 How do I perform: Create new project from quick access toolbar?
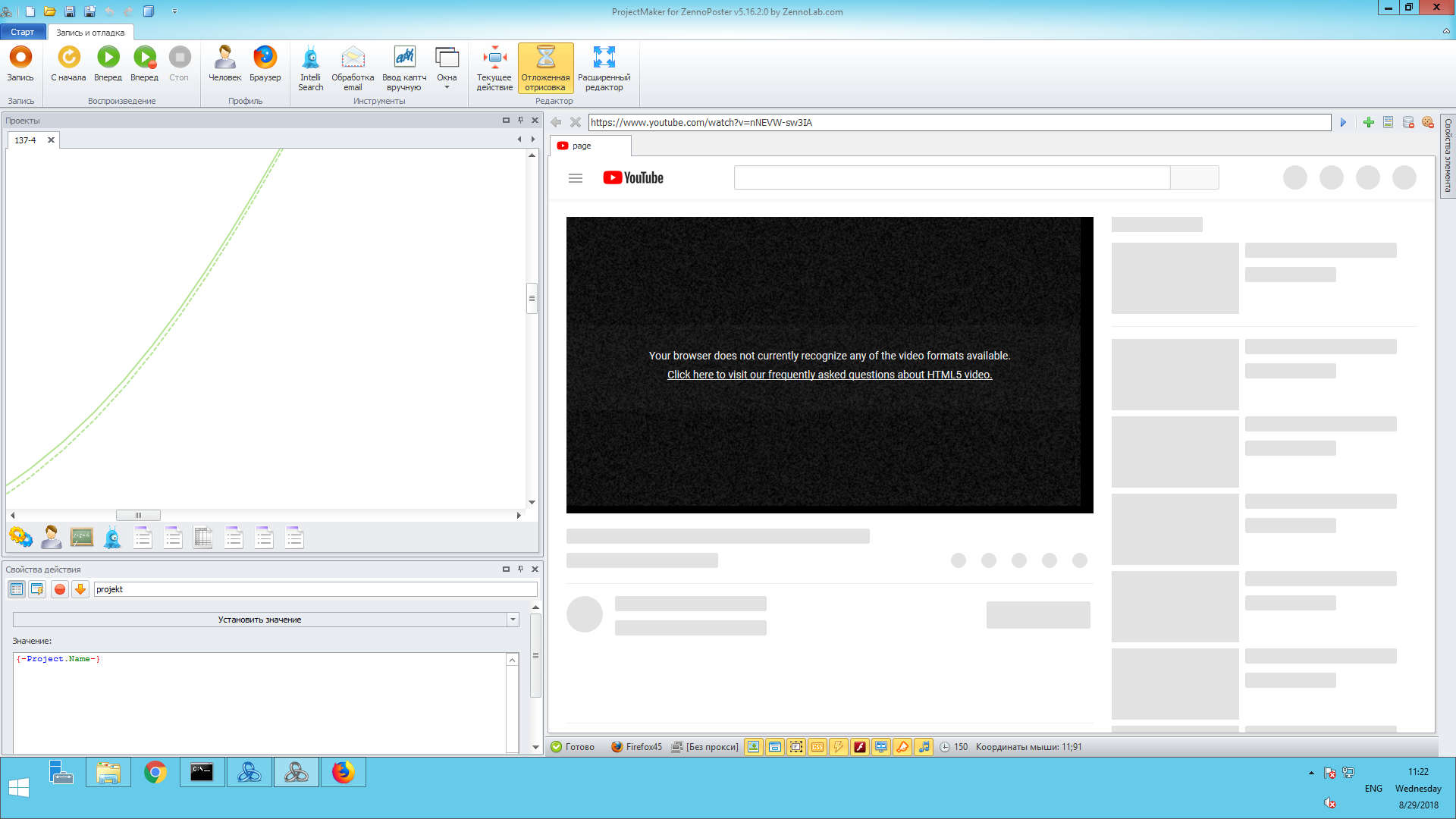[x=30, y=11]
